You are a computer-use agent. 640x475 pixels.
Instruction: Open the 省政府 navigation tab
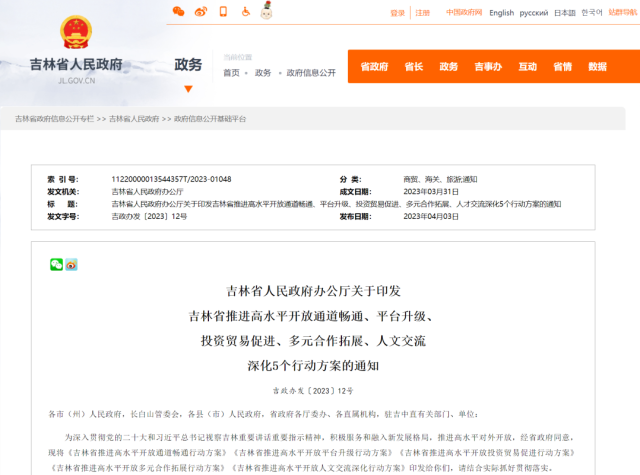pos(373,67)
